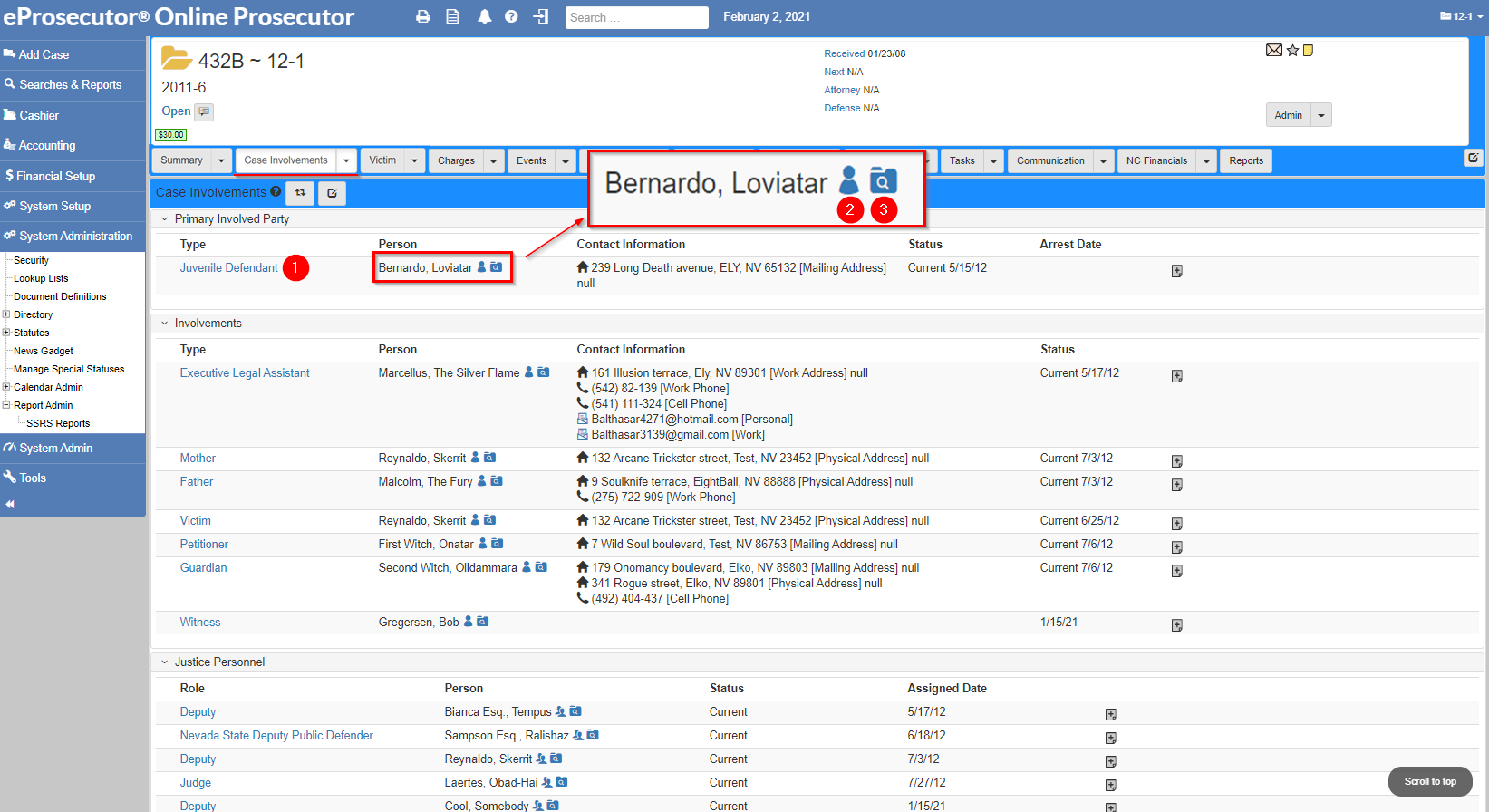1489x812 pixels.
Task: Open the Charges tab dropdown arrow
Action: [x=493, y=160]
